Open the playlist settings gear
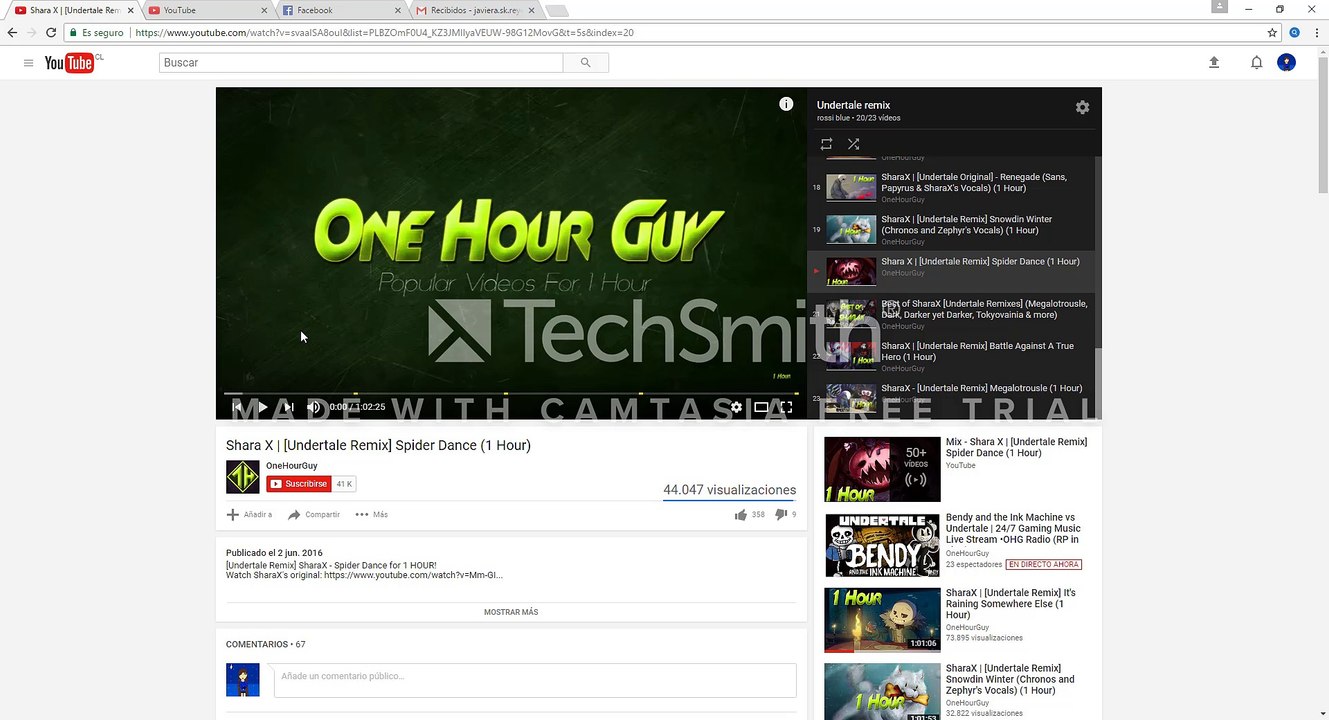The image size is (1329, 720). point(1082,107)
